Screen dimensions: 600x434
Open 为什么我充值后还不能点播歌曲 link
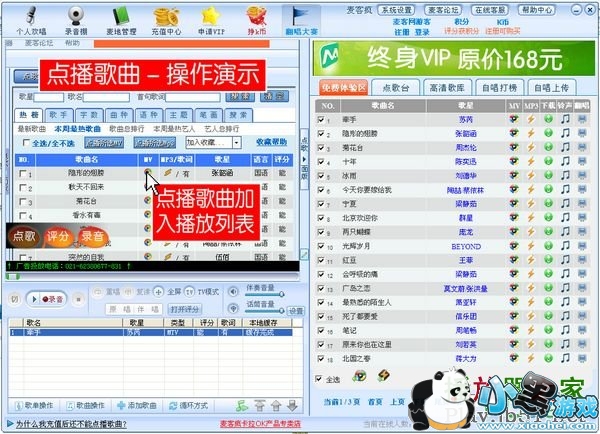tap(71, 424)
